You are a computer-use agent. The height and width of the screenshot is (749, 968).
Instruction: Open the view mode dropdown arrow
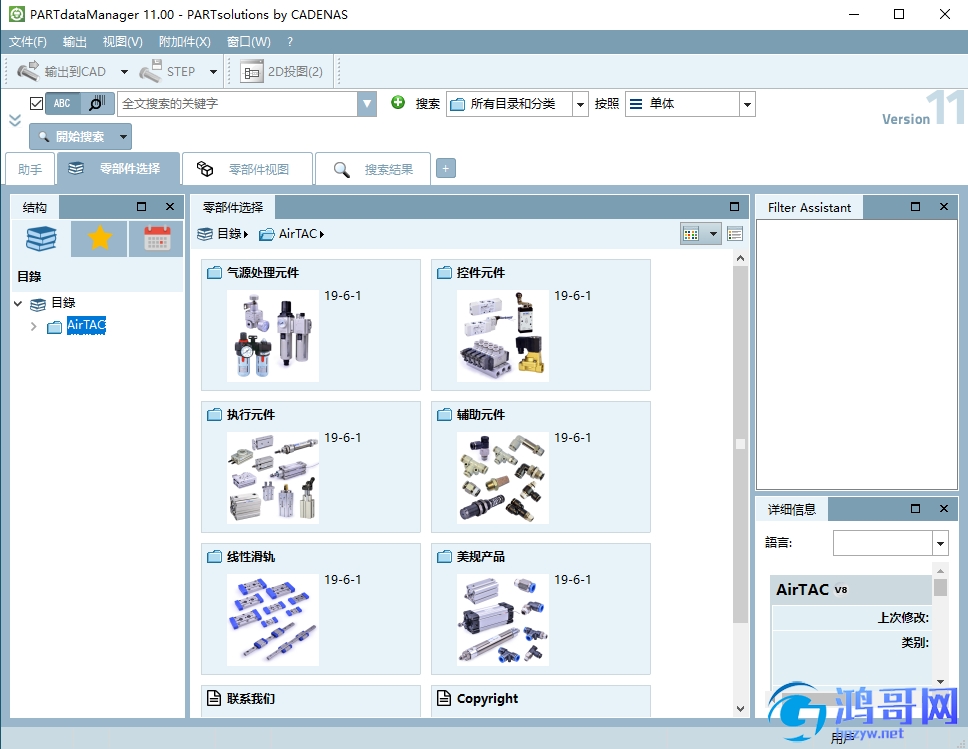713,234
